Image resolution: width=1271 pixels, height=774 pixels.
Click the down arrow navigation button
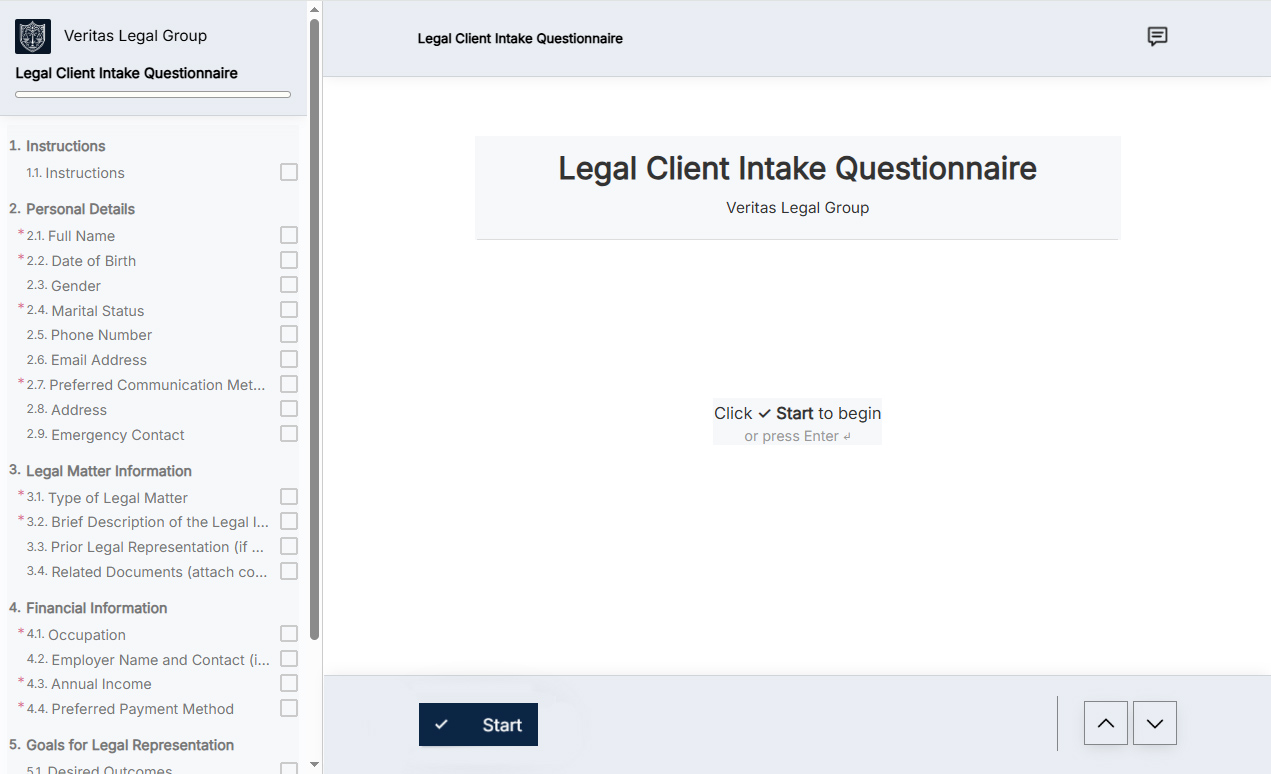pos(1155,723)
